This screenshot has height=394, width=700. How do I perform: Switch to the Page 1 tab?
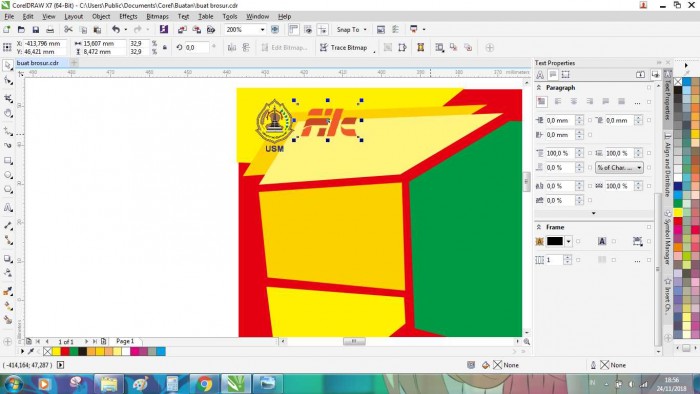click(125, 341)
